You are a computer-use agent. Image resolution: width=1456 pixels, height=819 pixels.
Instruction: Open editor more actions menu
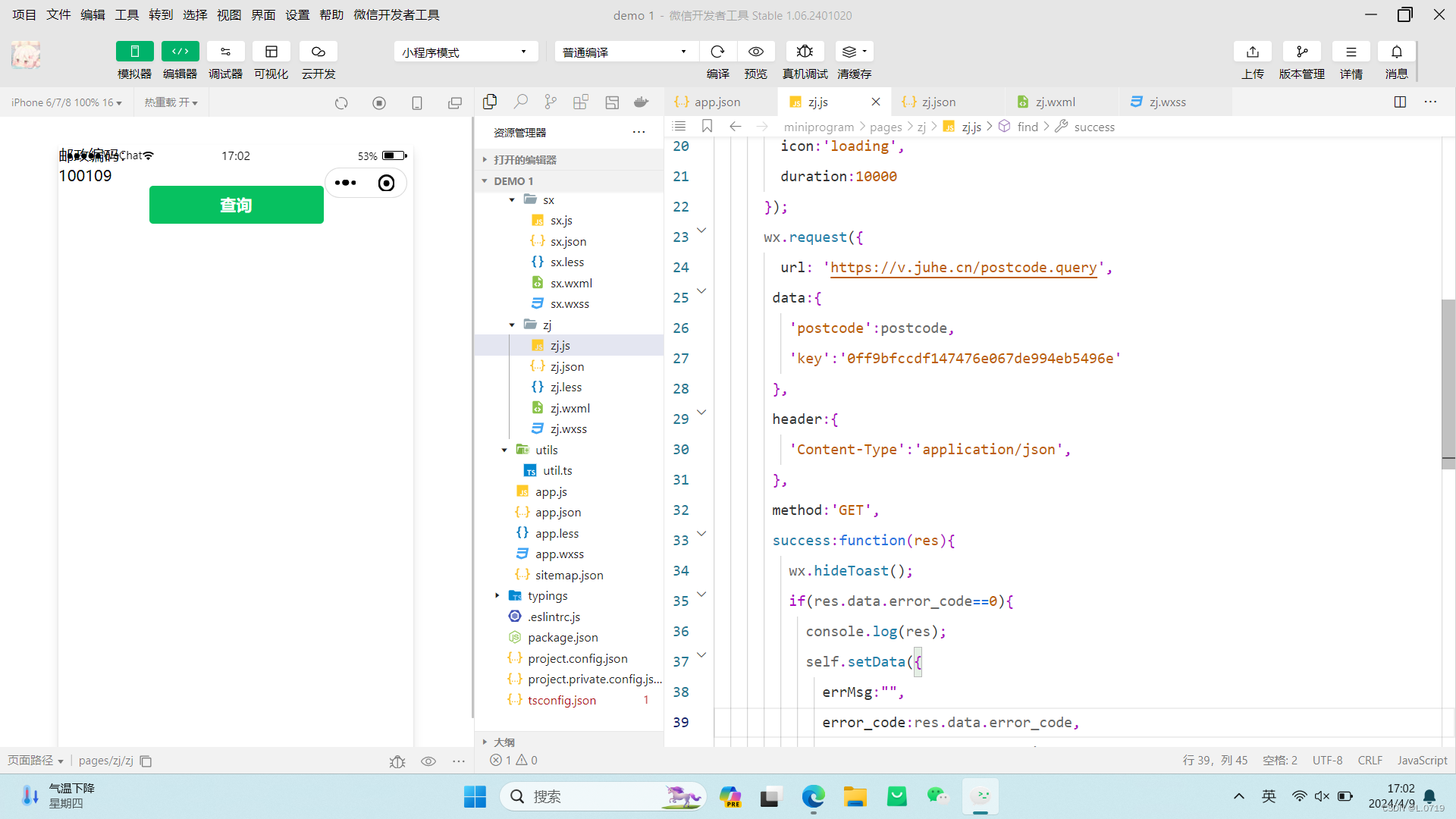click(x=1431, y=102)
